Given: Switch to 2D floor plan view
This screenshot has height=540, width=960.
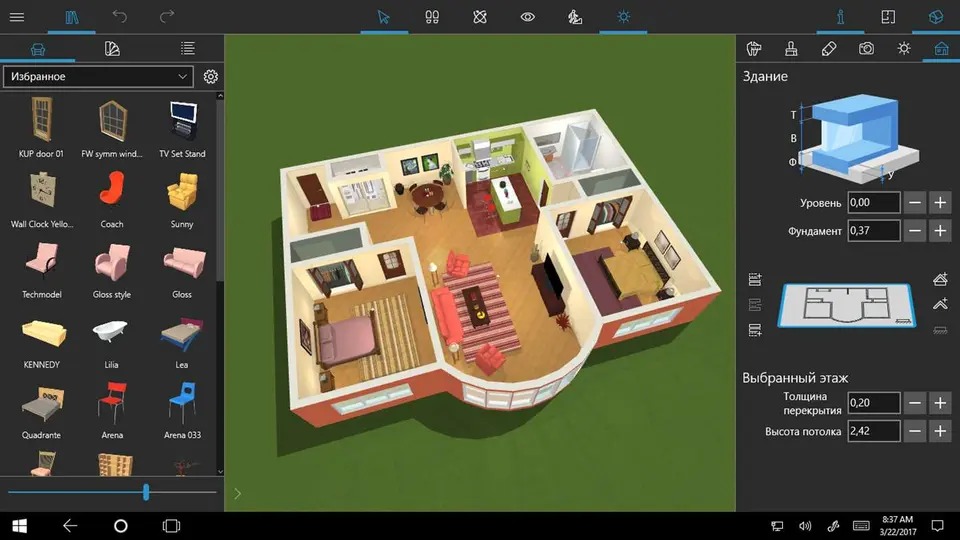Looking at the screenshot, I should coord(888,17).
